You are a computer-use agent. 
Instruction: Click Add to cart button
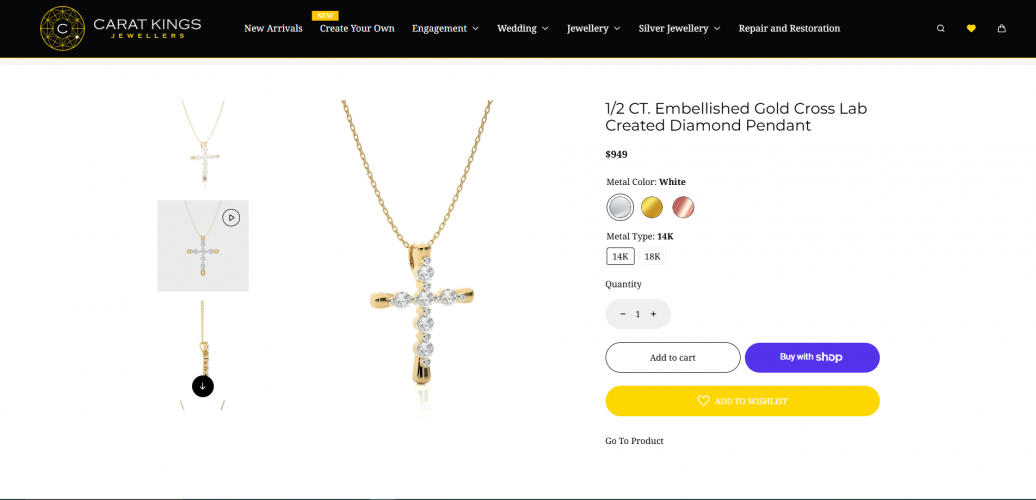click(x=673, y=357)
